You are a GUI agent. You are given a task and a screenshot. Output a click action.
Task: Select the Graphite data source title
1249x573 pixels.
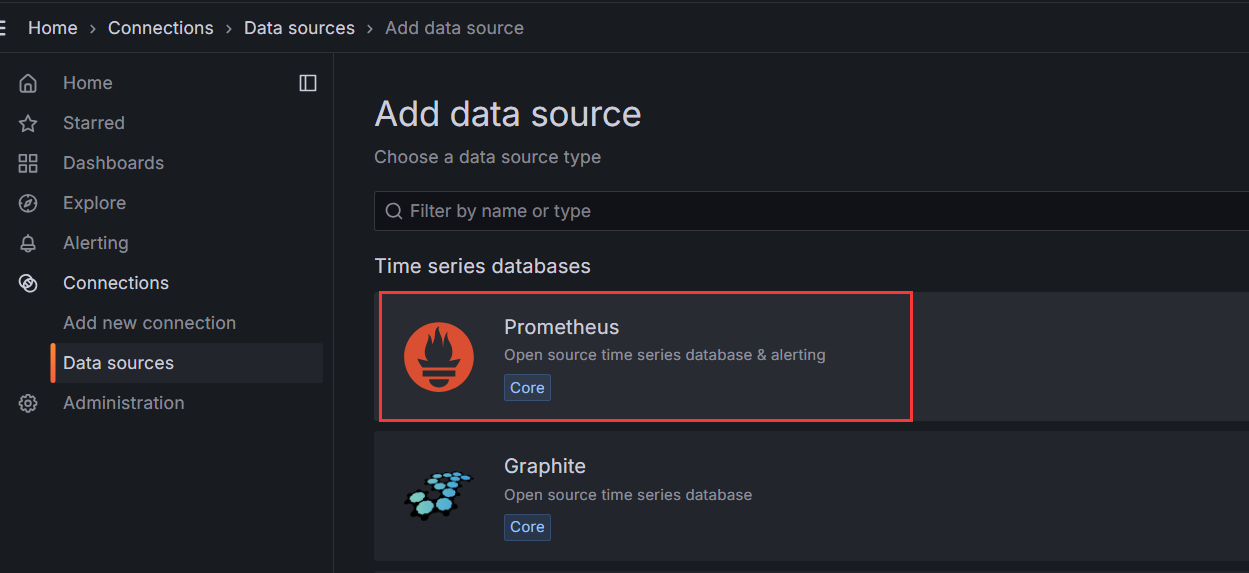click(x=545, y=466)
